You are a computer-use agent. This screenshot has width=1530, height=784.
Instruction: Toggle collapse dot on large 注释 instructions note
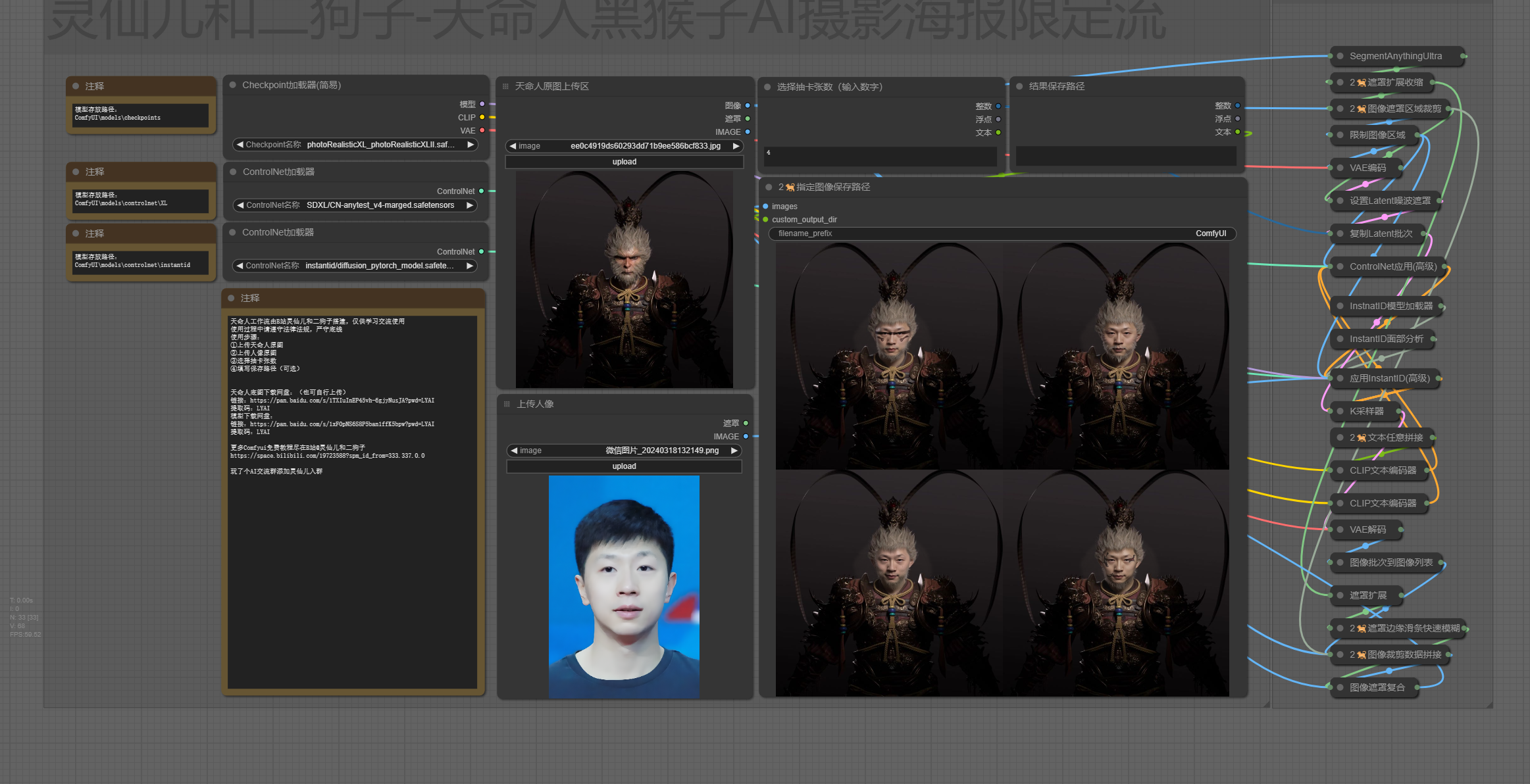pos(231,298)
